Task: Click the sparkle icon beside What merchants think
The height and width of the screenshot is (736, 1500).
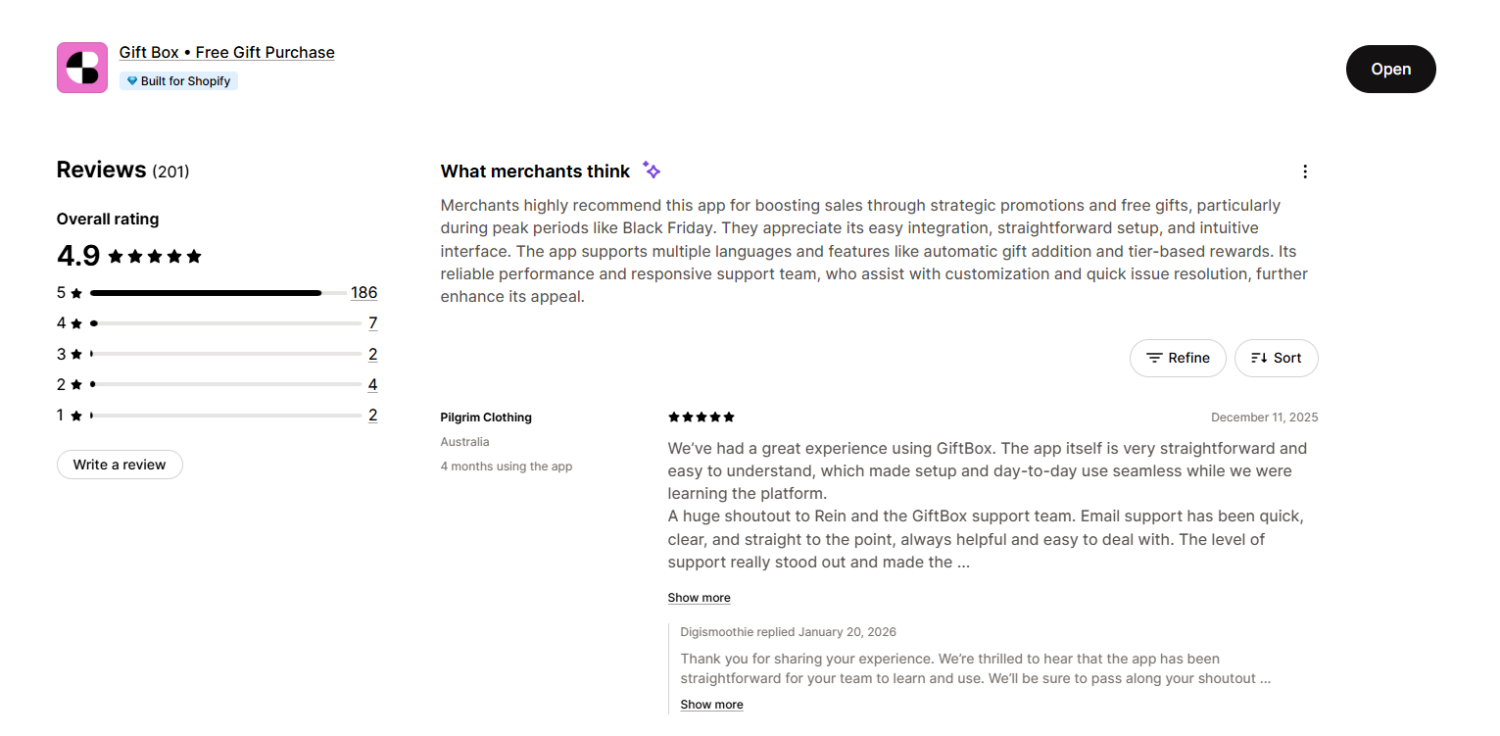Action: pos(651,169)
